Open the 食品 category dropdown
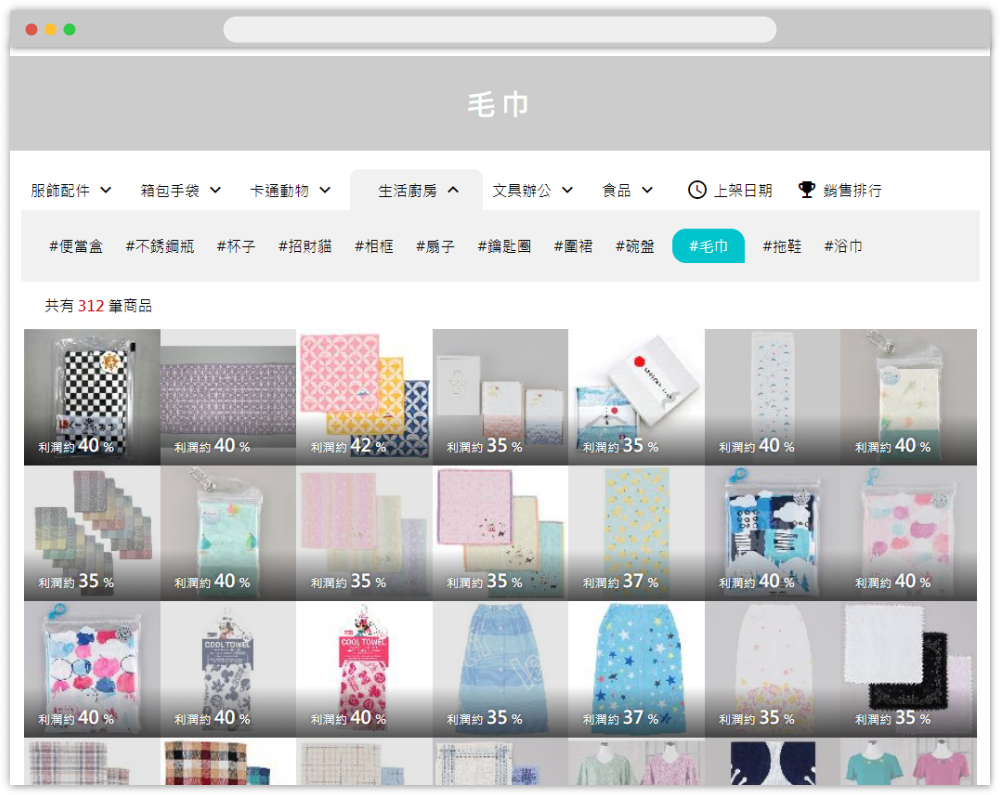 pos(628,190)
